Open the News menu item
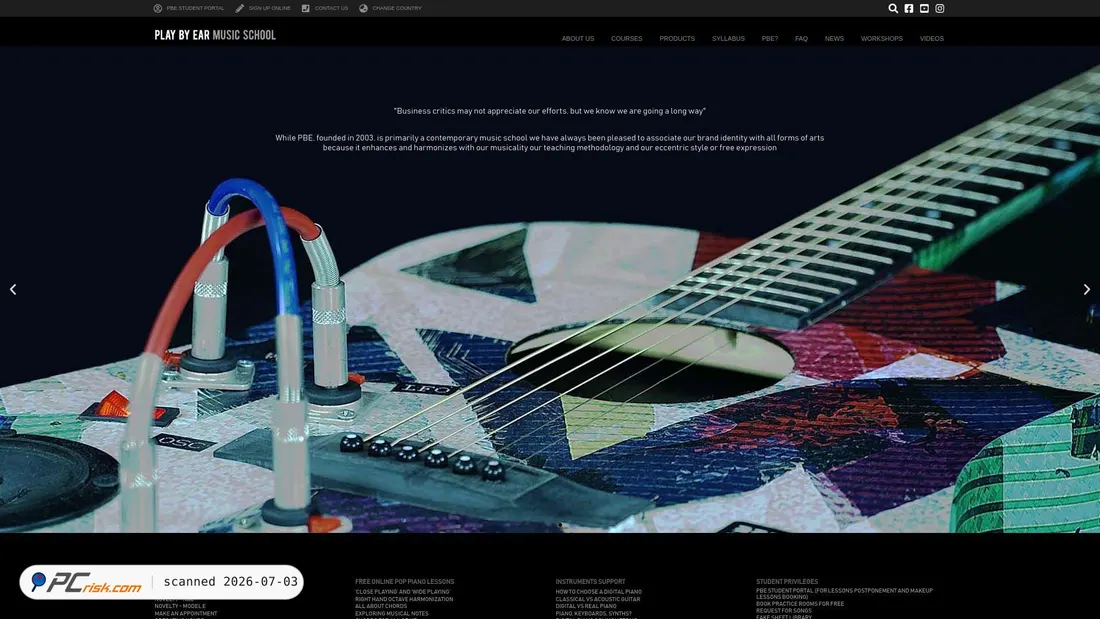The image size is (1100, 619). pyautogui.click(x=834, y=39)
